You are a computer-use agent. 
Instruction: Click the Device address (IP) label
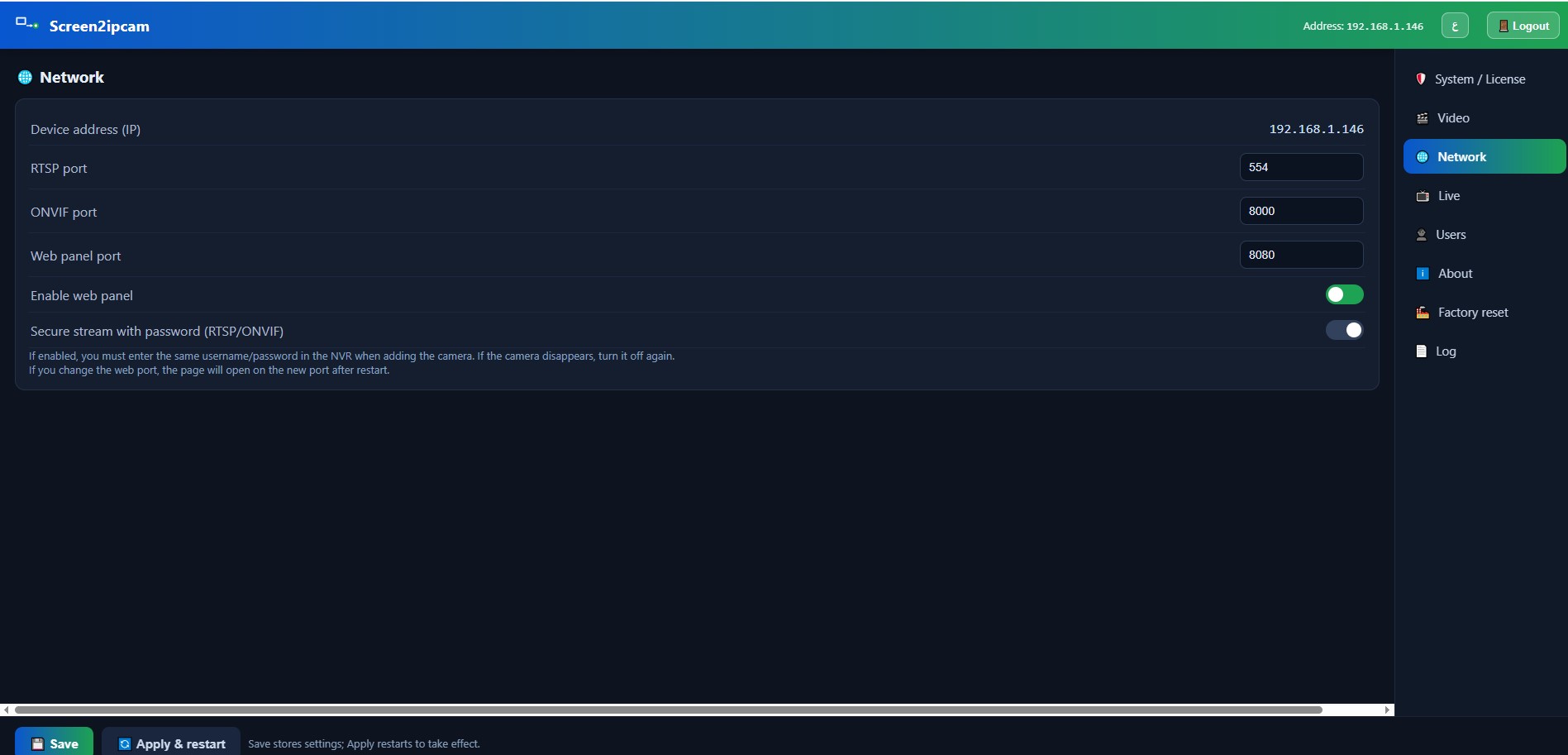[86, 130]
